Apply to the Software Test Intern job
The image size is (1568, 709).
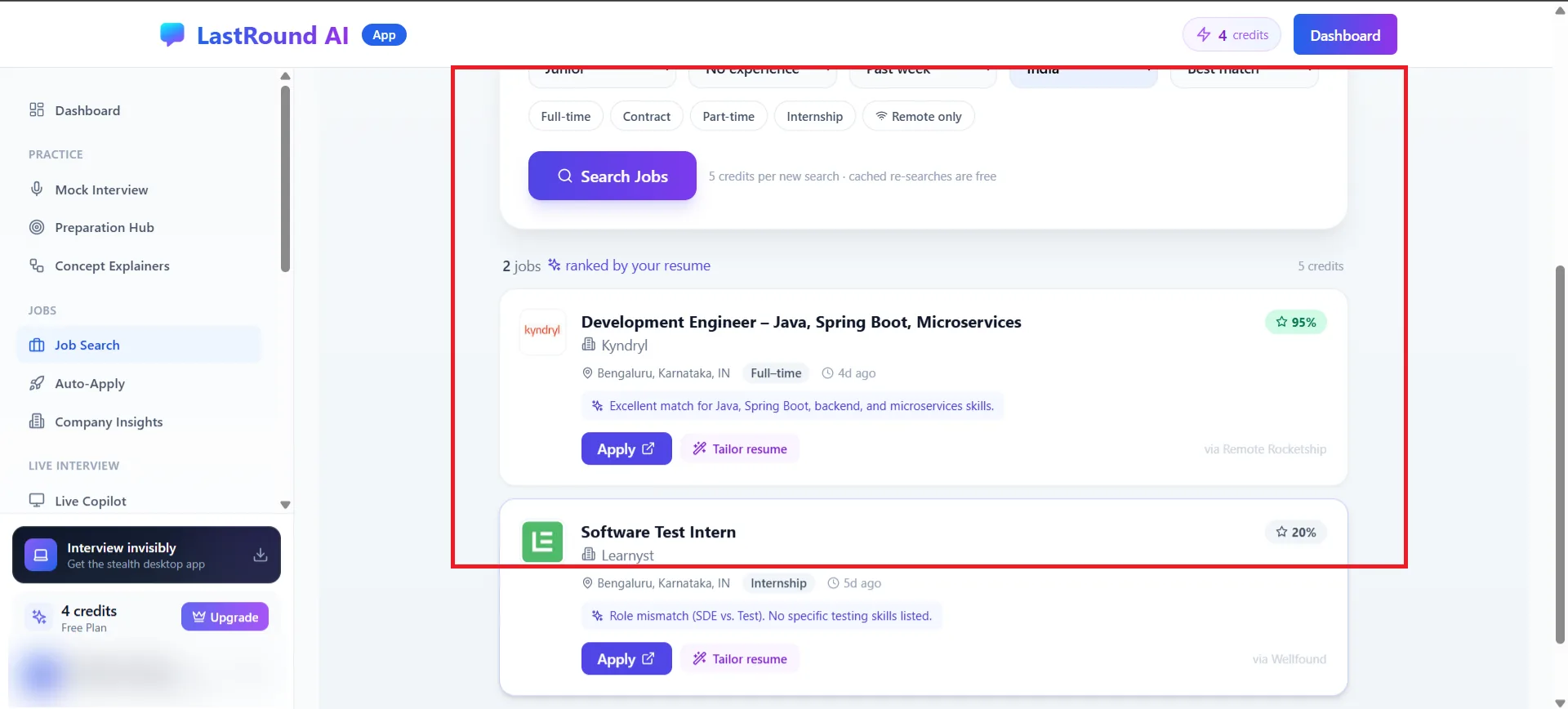[x=626, y=658]
